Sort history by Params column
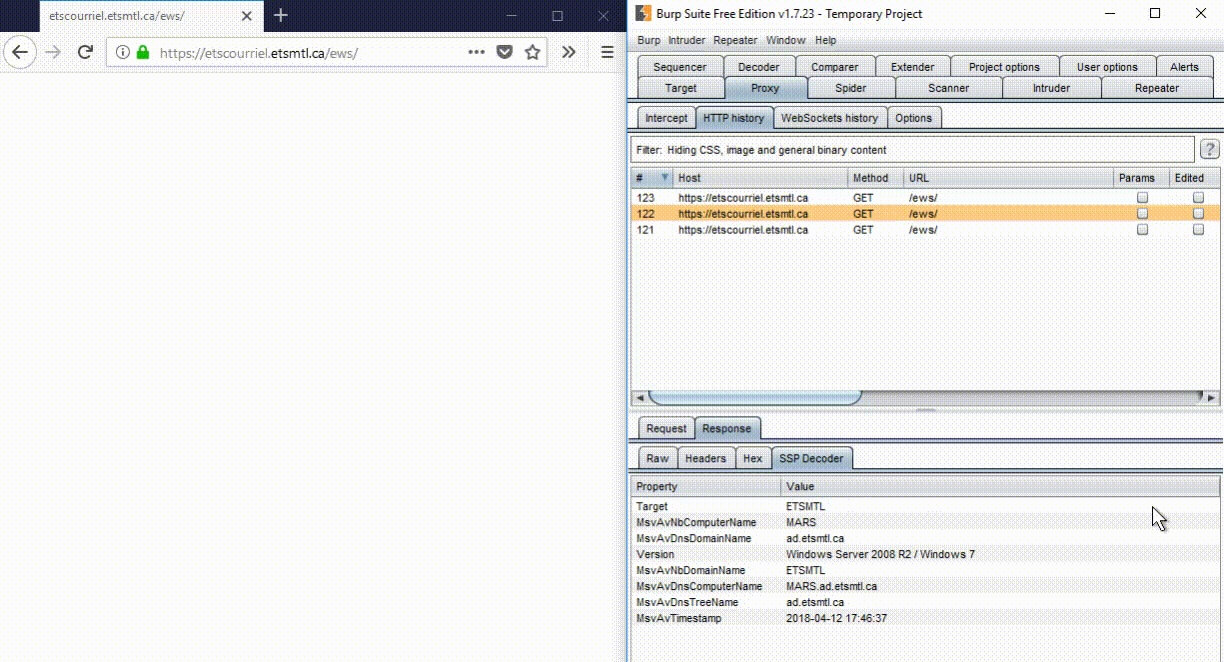The width and height of the screenshot is (1224, 662). 1141,178
